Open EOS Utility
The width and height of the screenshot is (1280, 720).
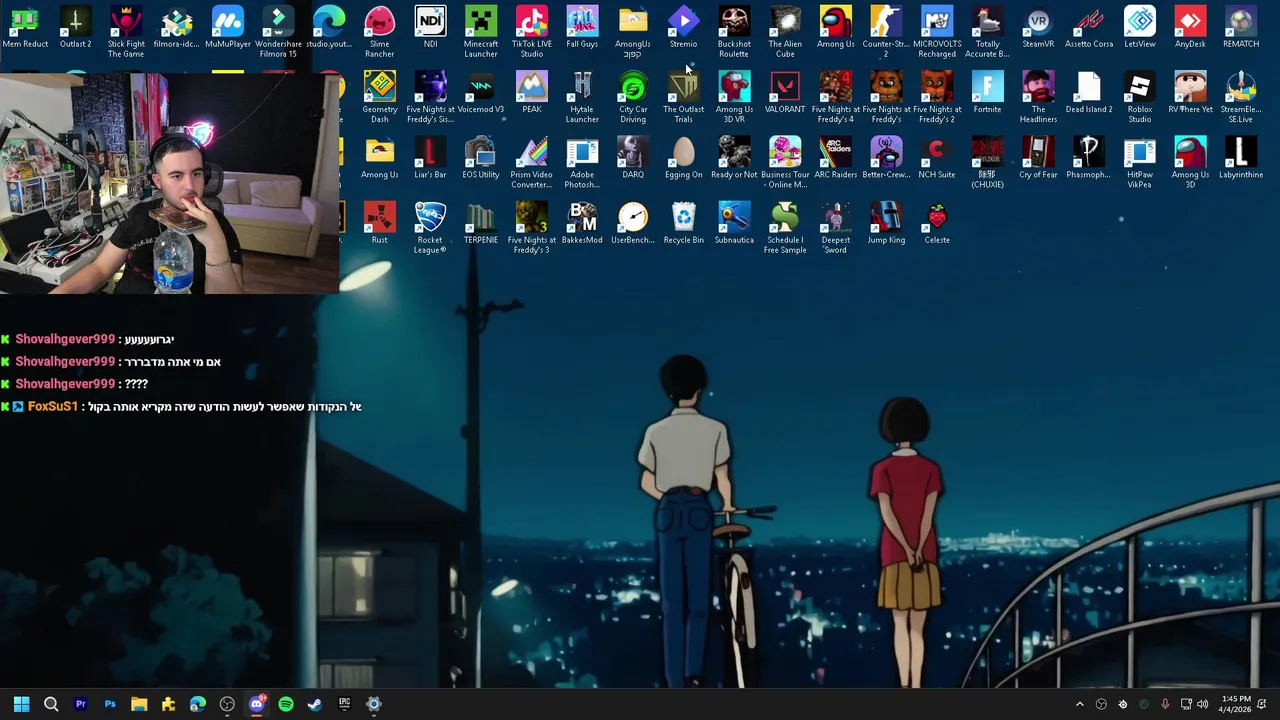[x=481, y=158]
